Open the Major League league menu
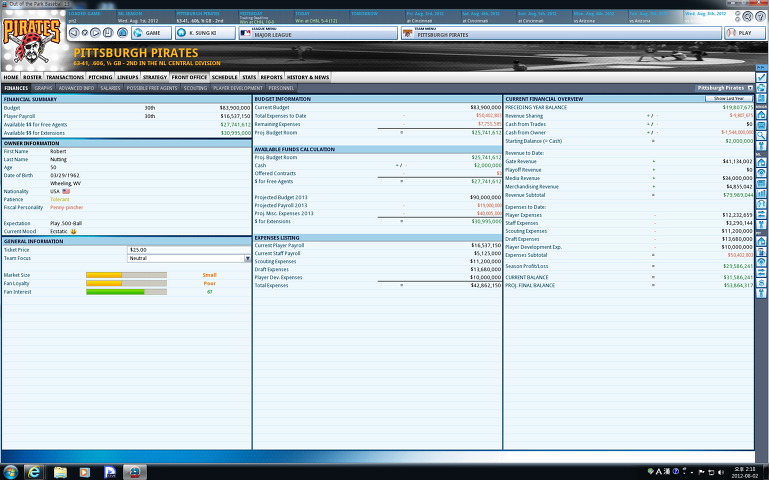This screenshot has width=769, height=480. (318, 33)
